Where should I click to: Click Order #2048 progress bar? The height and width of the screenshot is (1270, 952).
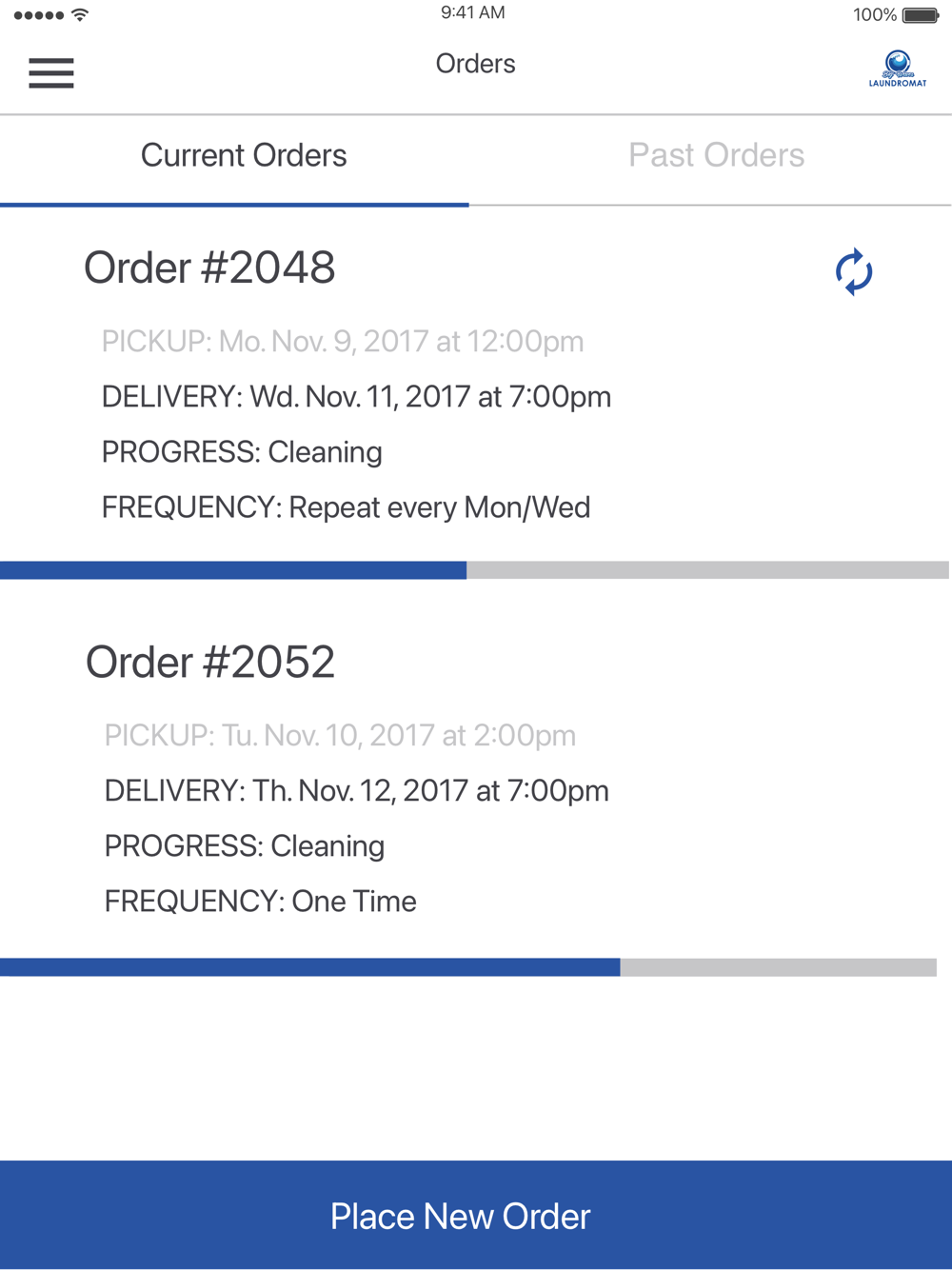coord(474,570)
